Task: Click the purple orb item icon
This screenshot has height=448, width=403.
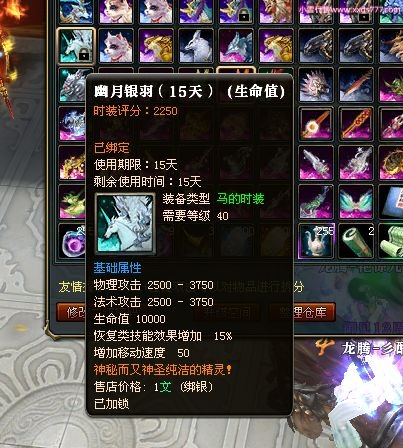Action: (72, 241)
